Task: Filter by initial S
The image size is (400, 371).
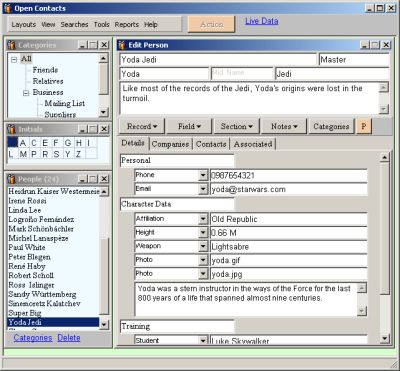Action: click(x=56, y=154)
